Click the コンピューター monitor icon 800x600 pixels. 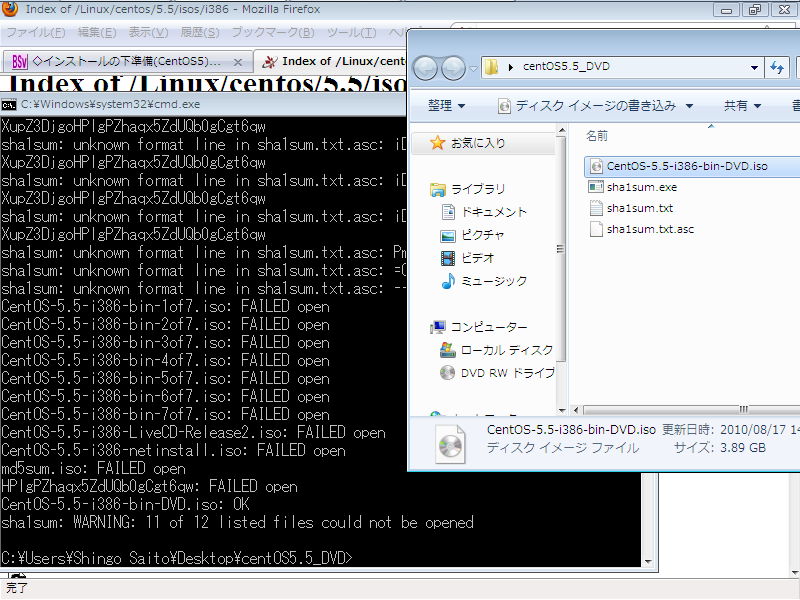pyautogui.click(x=437, y=327)
